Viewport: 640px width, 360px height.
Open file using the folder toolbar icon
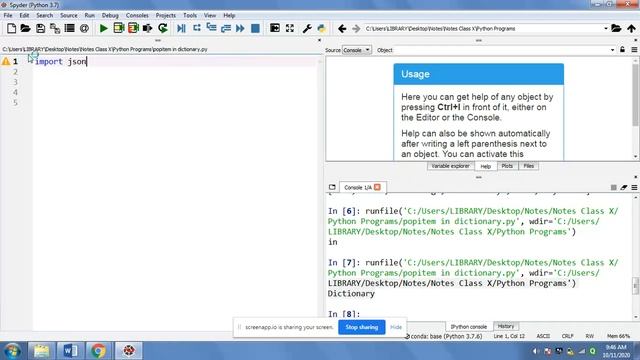point(25,28)
